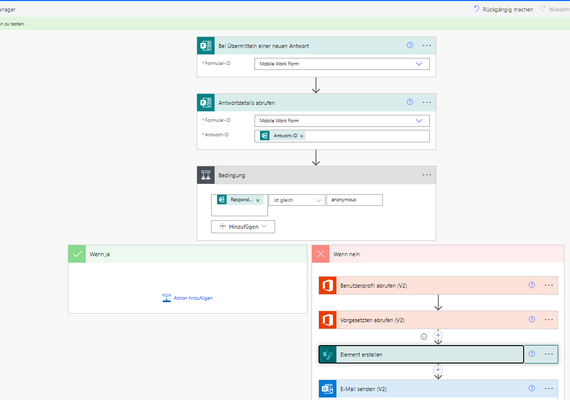Click the plus insert-step button below 'Element erstellen'
Image resolution: width=570 pixels, height=400 pixels.
click(x=438, y=369)
